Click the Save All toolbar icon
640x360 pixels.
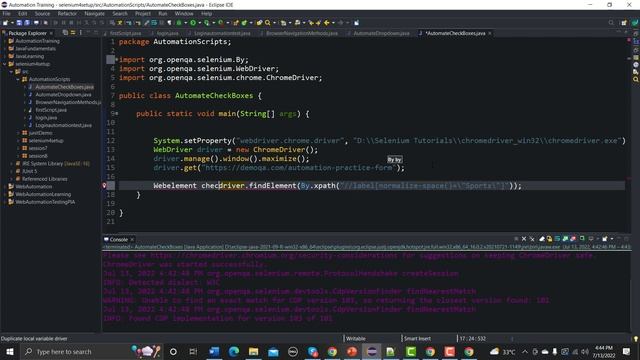point(27,23)
